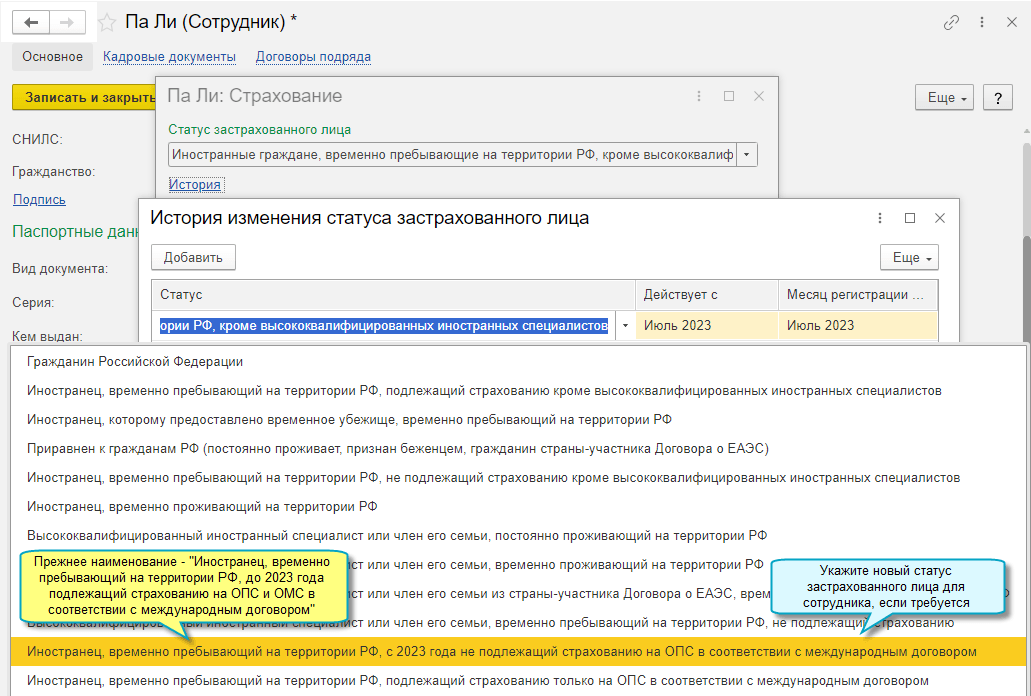
Task: Open the История link
Action: (194, 185)
